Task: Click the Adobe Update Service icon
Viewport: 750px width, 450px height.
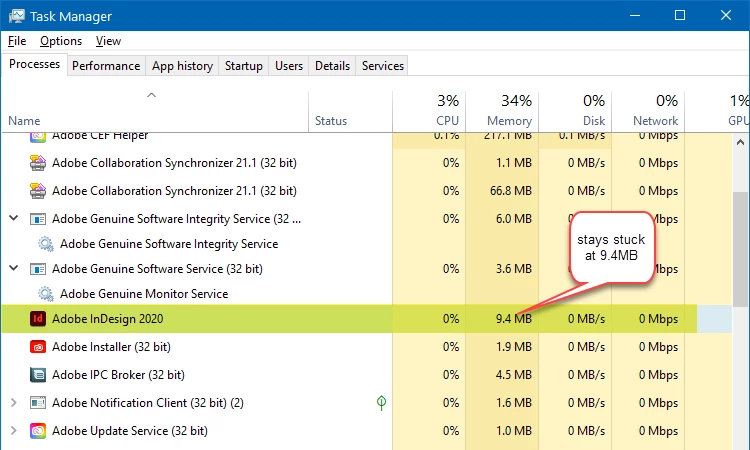Action: (38, 431)
